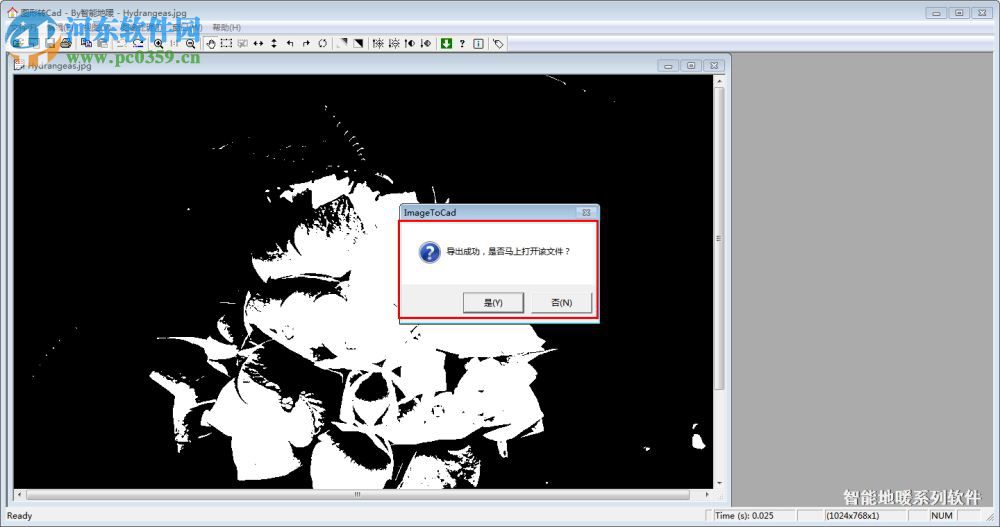Click the second contrast half-circle icon
Image resolution: width=1000 pixels, height=527 pixels.
[426, 43]
